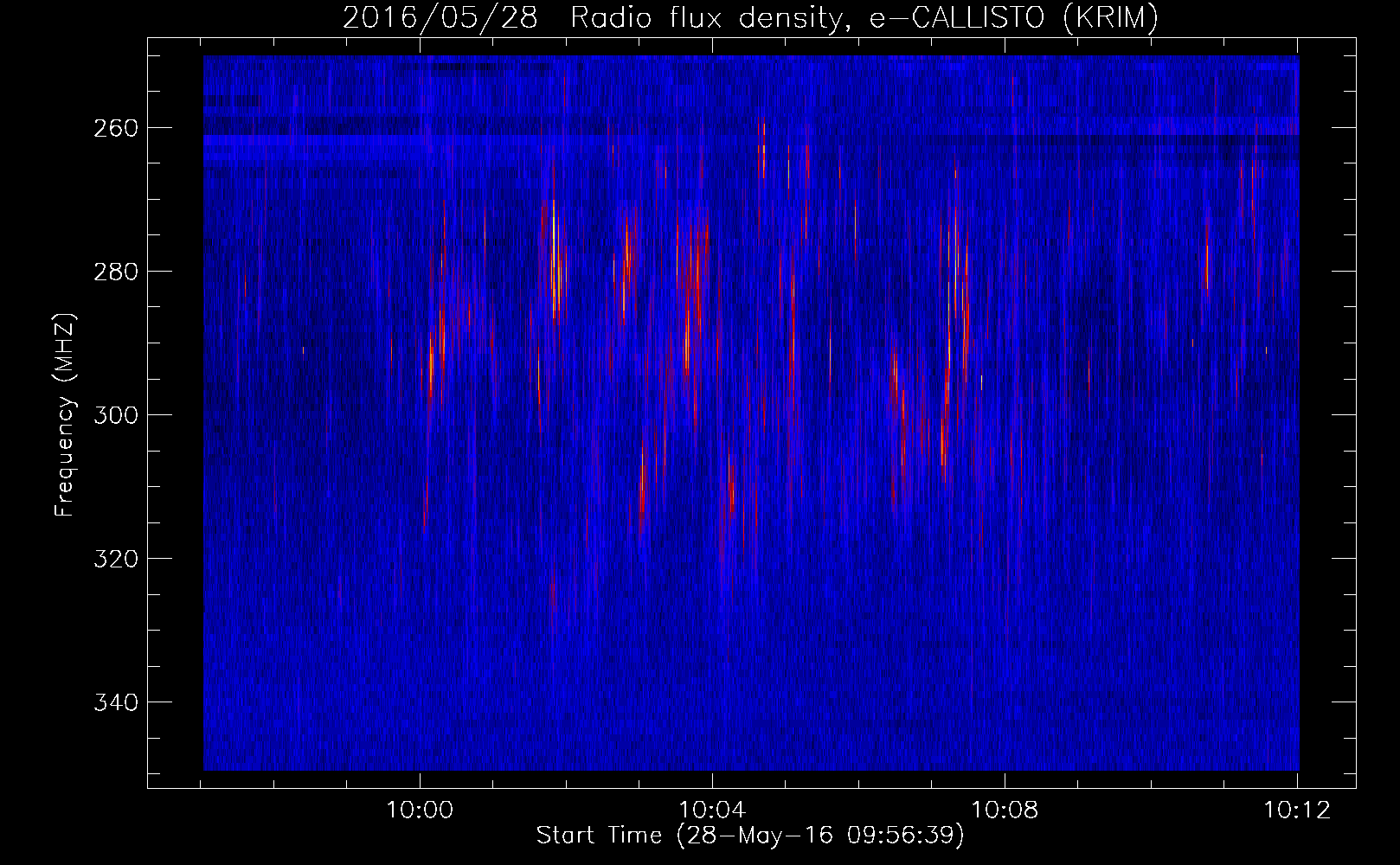Click the 280 frequency tick label
Screen dimensions: 1400x865
pos(114,272)
